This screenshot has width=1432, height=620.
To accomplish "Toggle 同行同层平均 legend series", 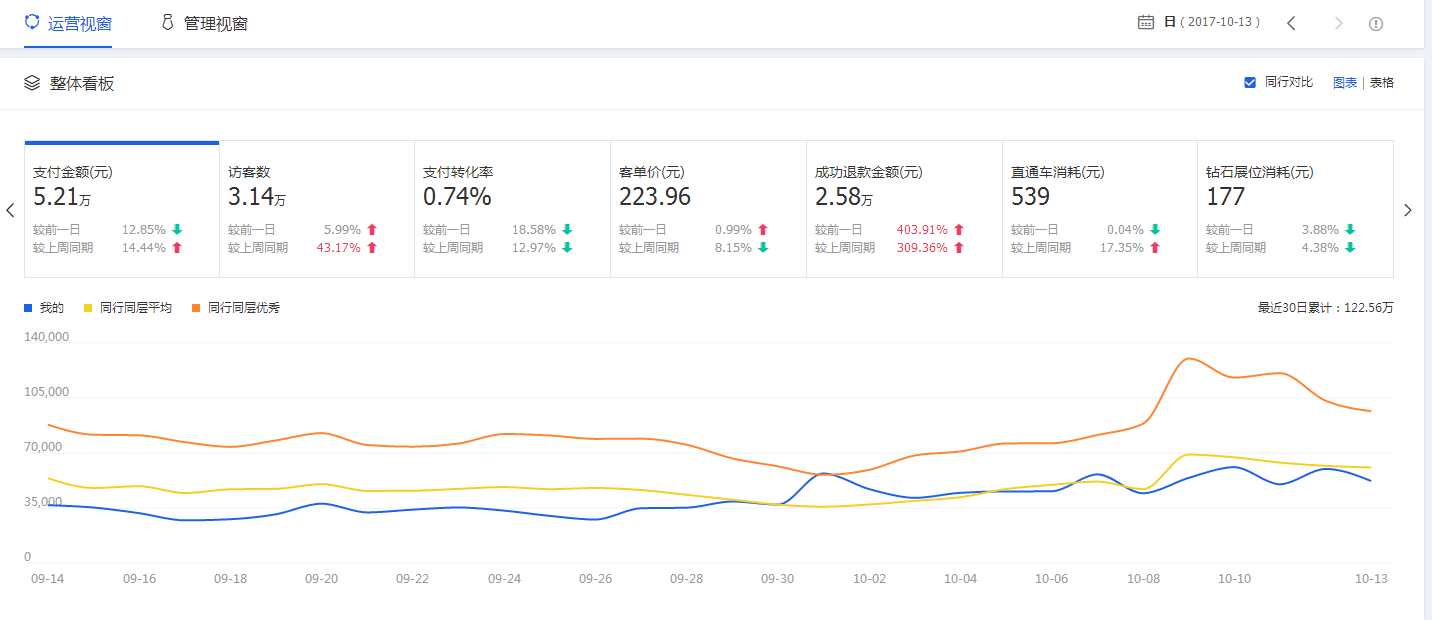I will [129, 308].
